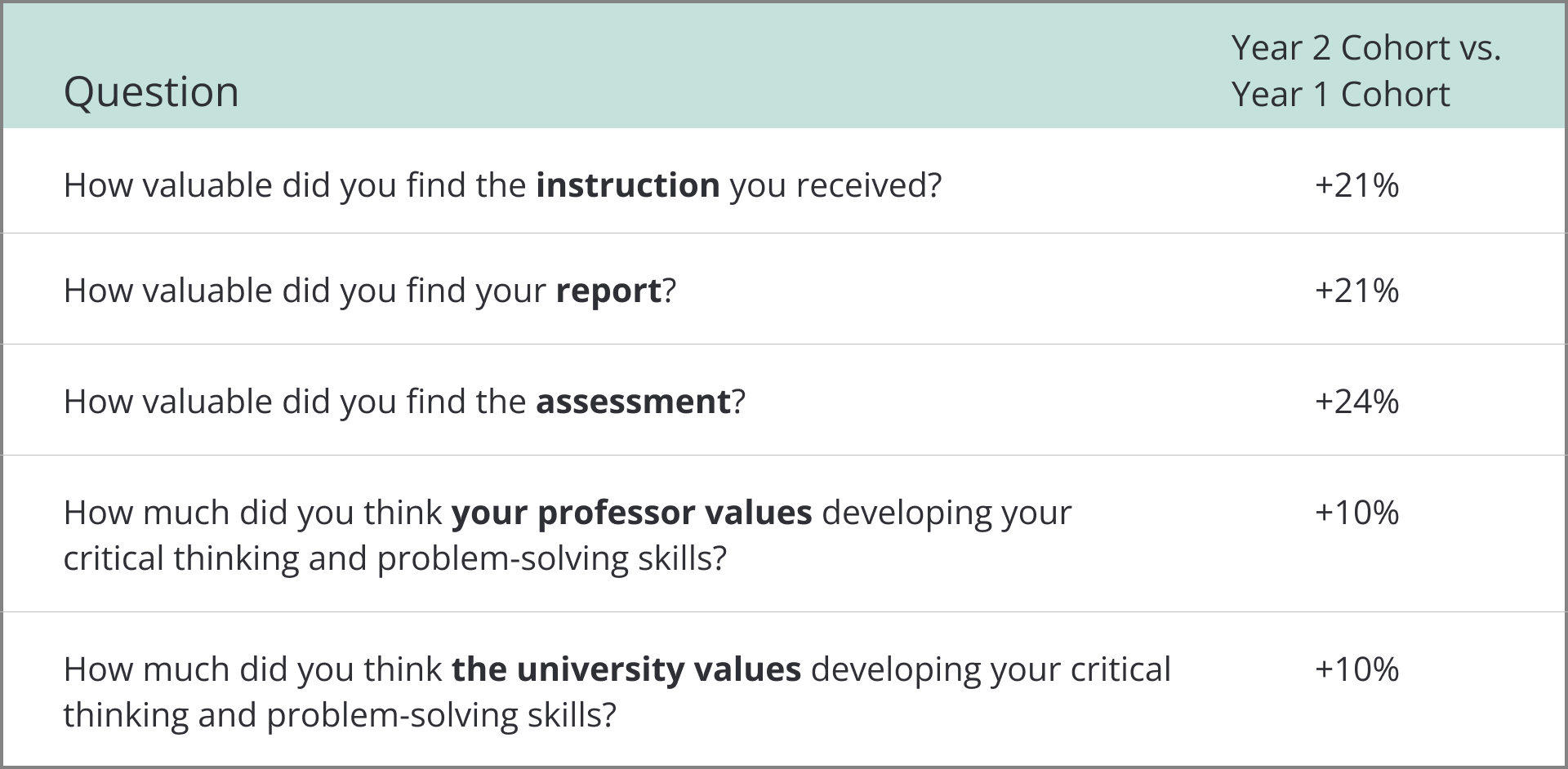This screenshot has width=1568, height=769.
Task: Select the bold word "instruction"
Action: (627, 185)
